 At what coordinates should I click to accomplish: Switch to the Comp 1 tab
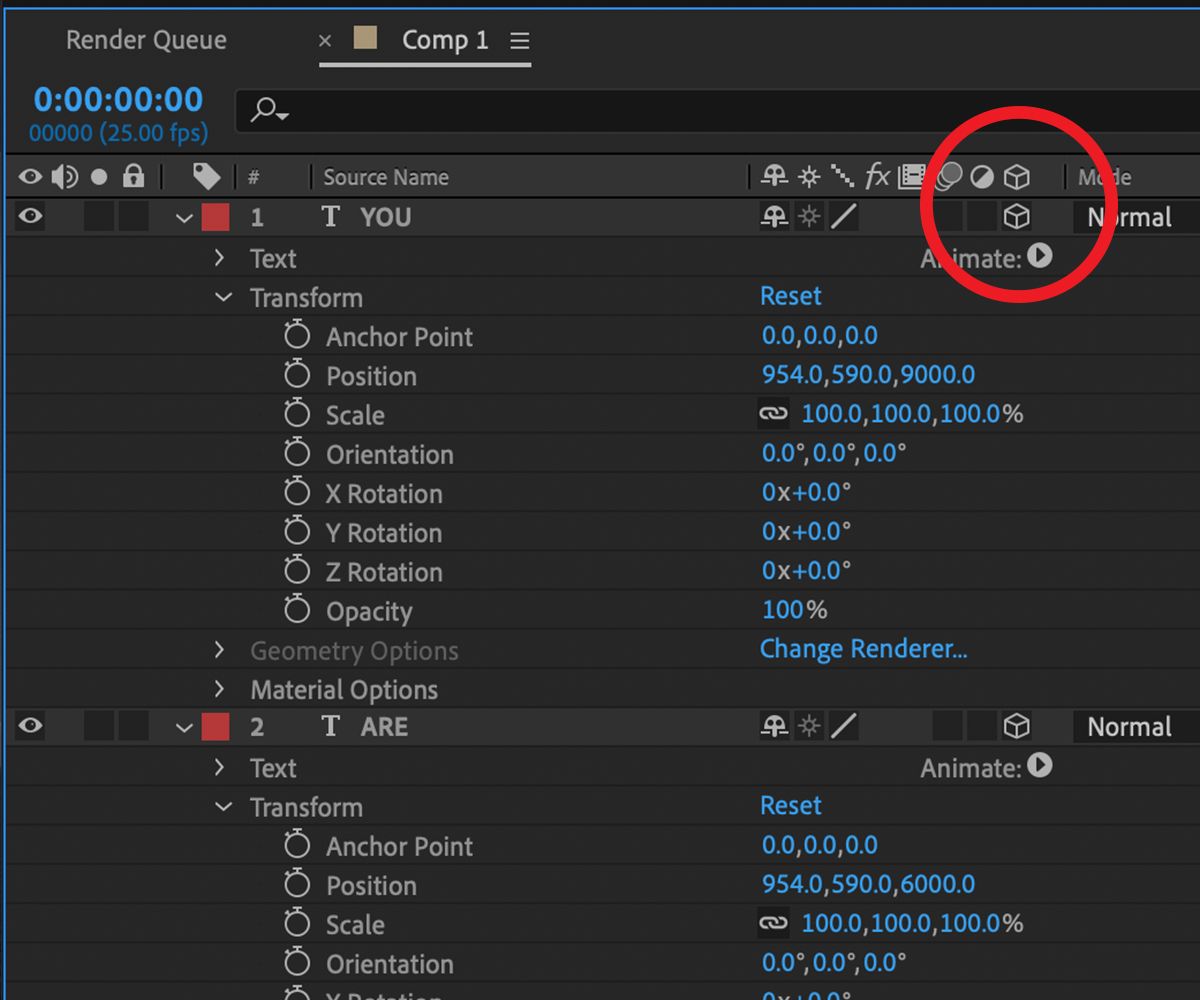pos(444,40)
